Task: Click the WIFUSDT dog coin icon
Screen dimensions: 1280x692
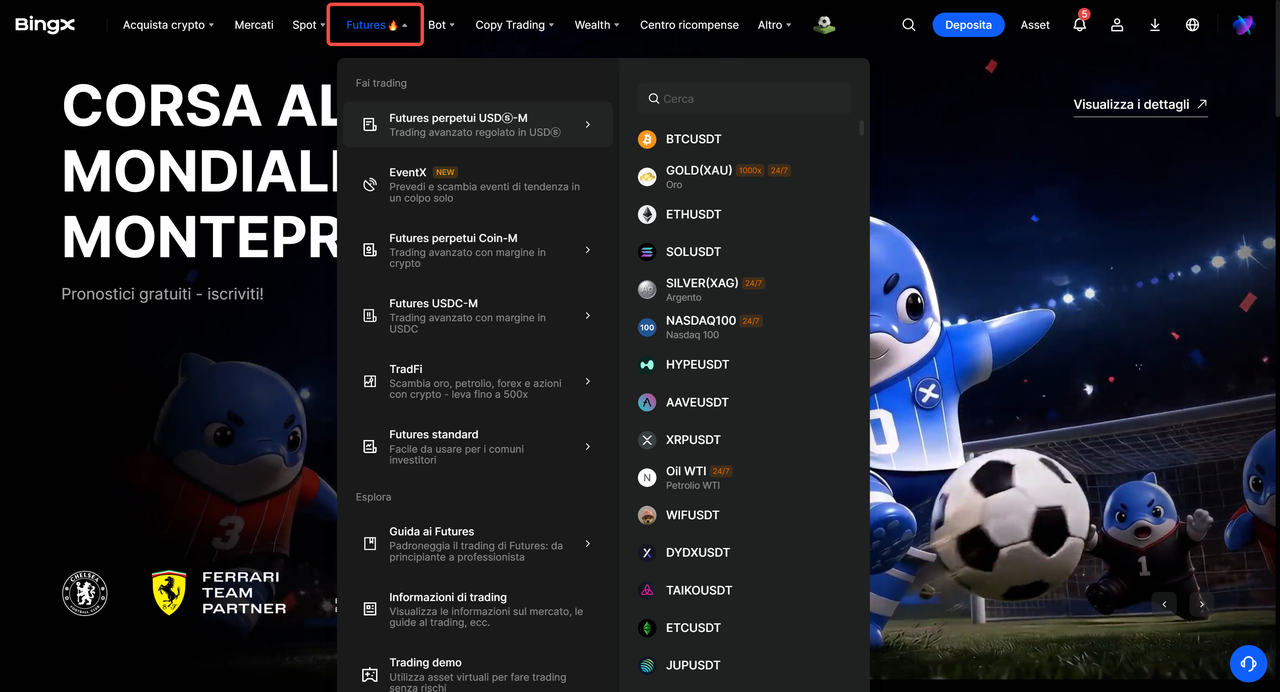Action: (x=647, y=515)
